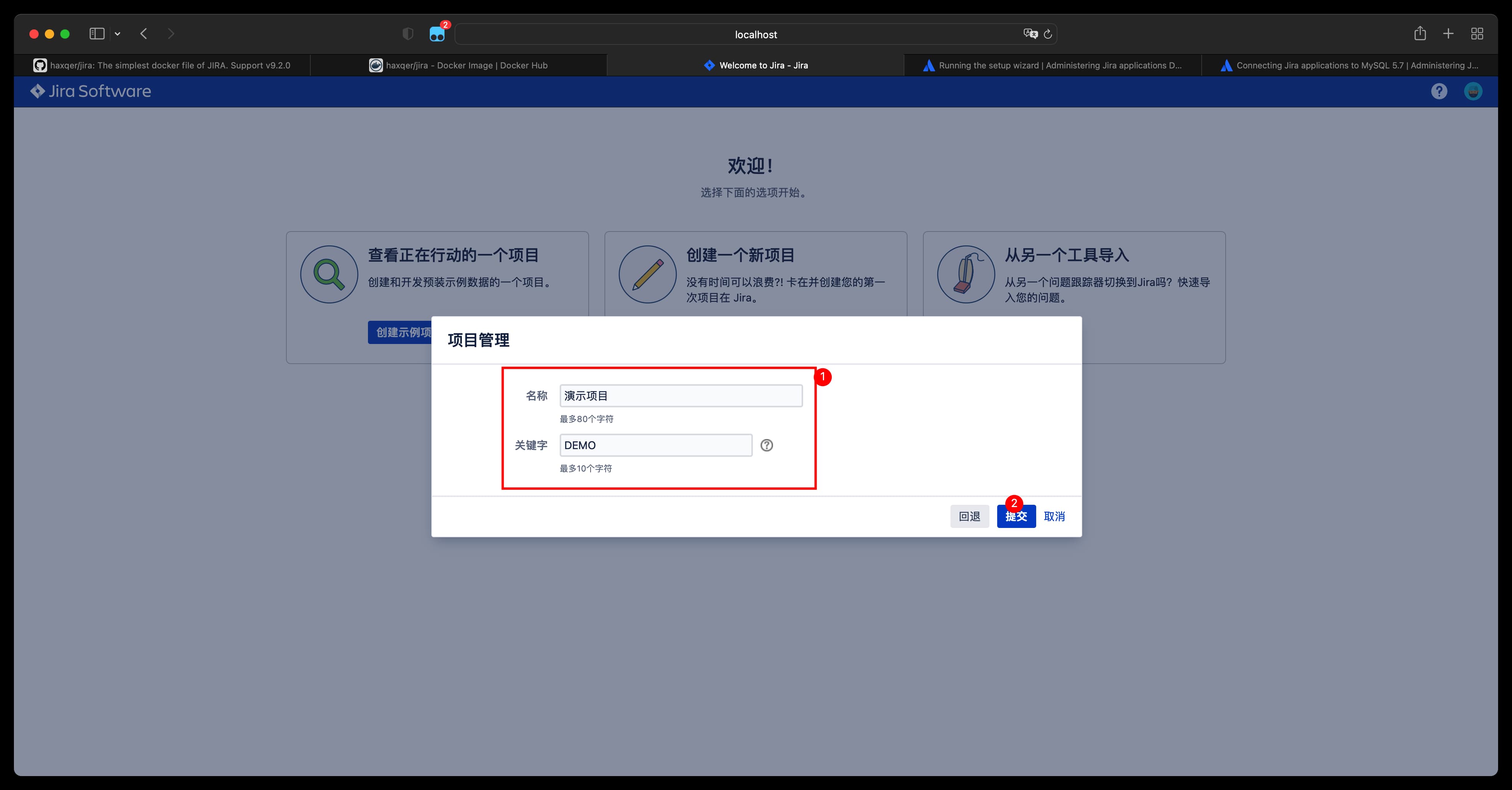1512x790 pixels.
Task: Click the pencil create-project illustration
Action: 647,274
